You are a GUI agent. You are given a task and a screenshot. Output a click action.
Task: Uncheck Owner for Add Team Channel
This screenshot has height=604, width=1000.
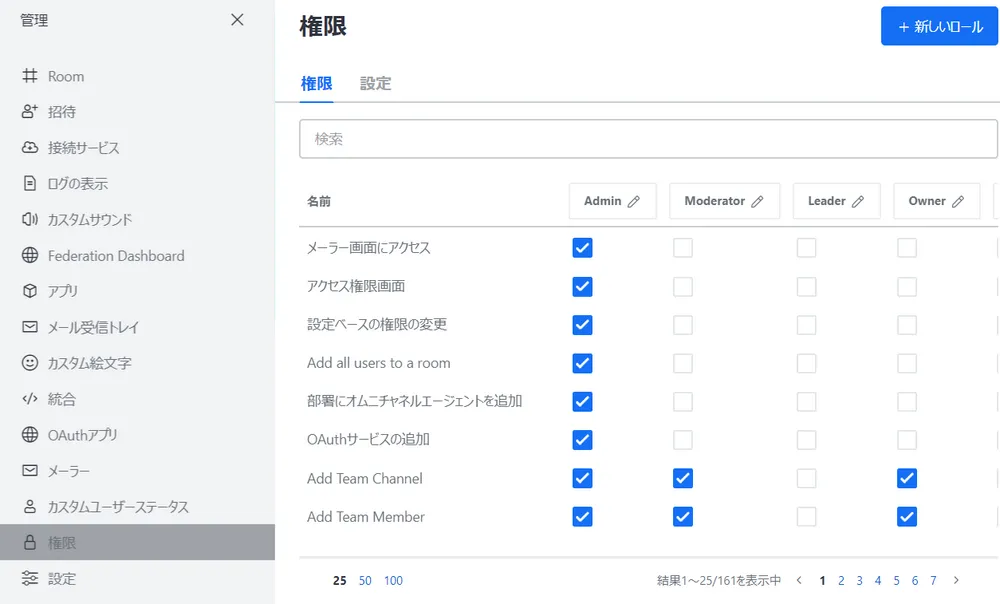pyautogui.click(x=907, y=478)
